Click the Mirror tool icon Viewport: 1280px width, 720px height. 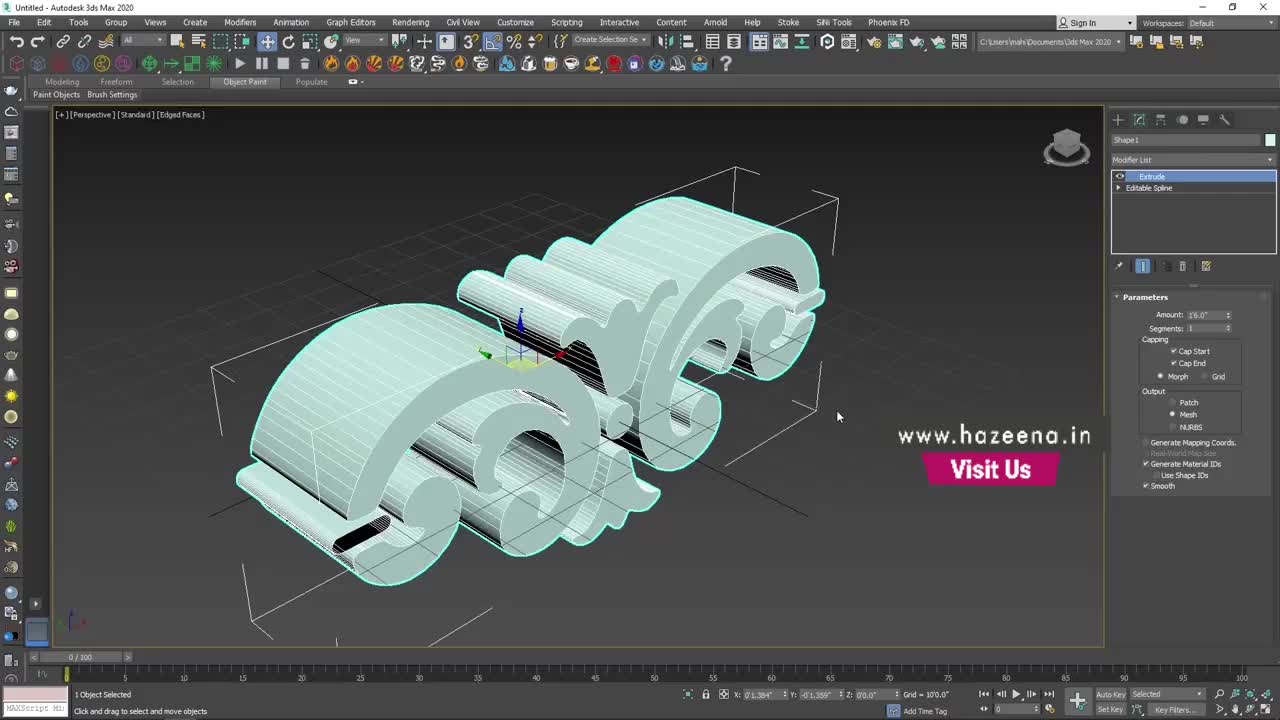pyautogui.click(x=665, y=41)
